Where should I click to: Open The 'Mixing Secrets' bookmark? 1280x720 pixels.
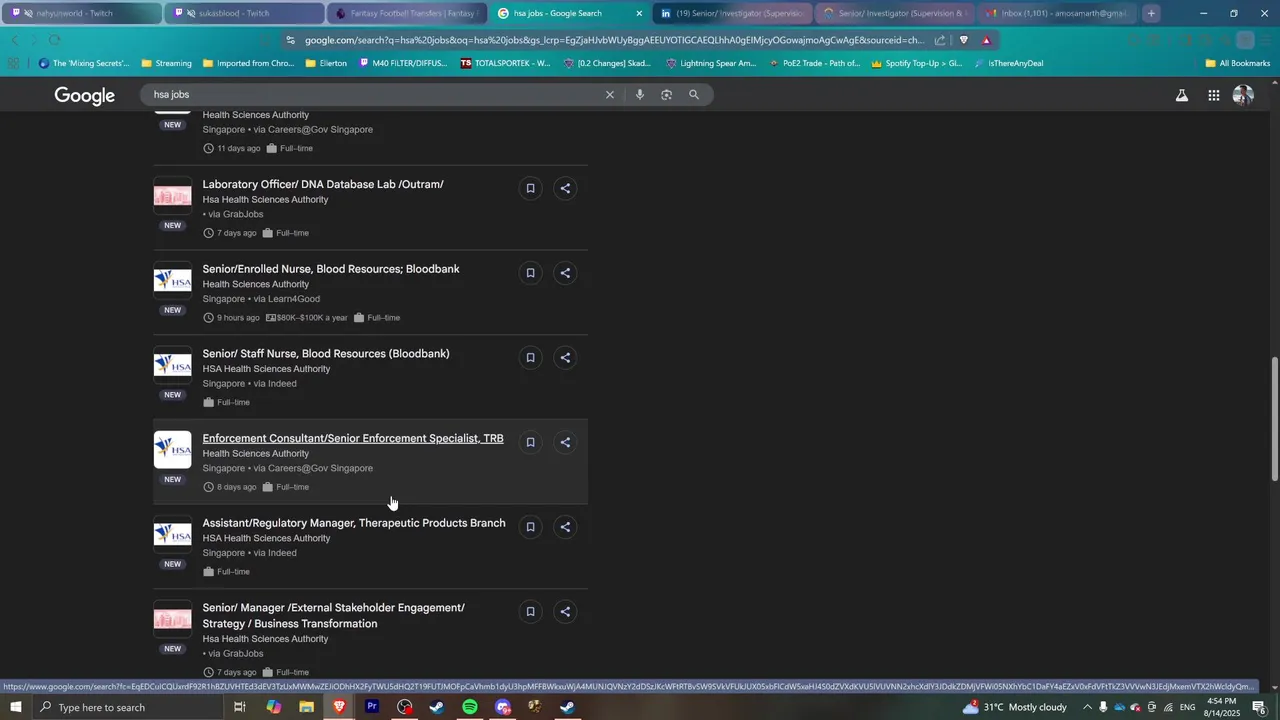(84, 63)
